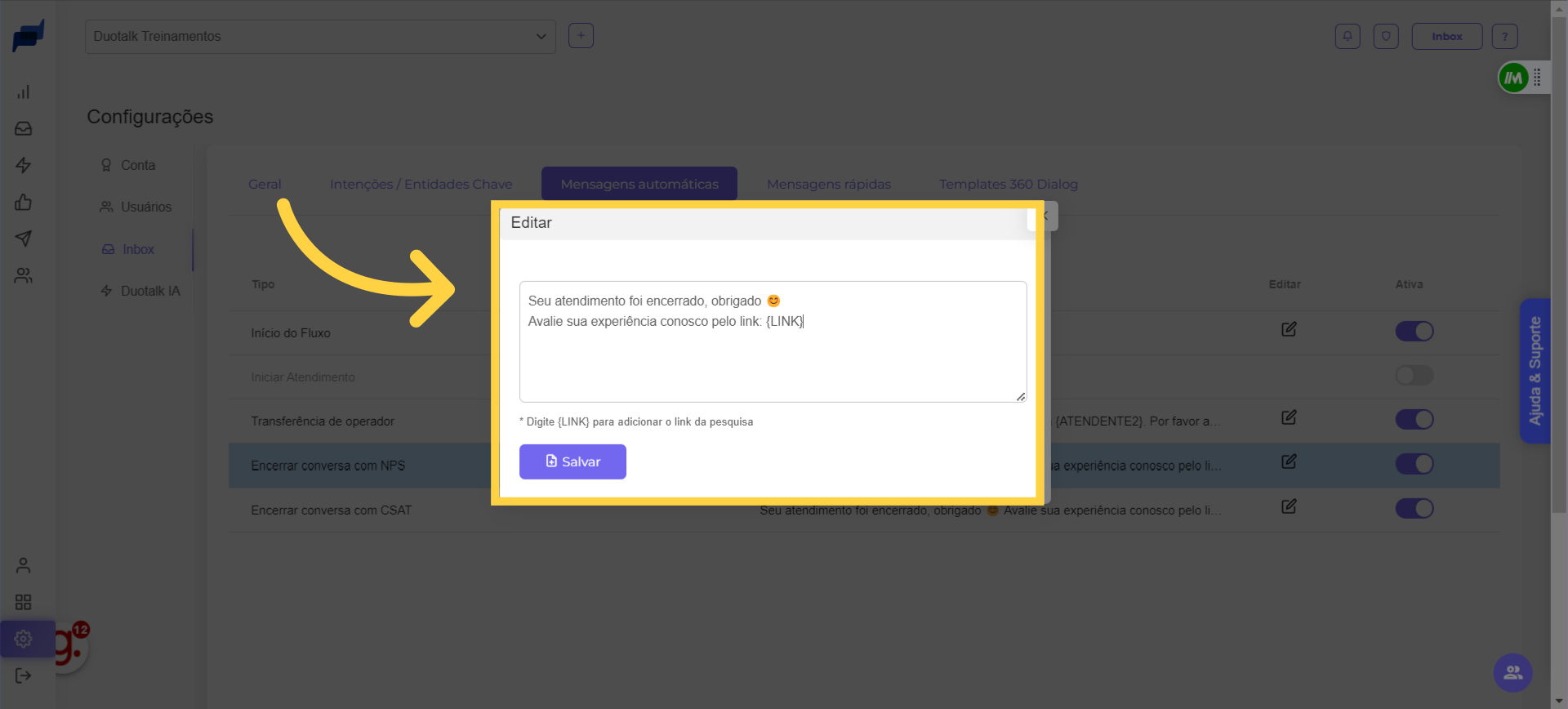The width and height of the screenshot is (1568, 709).
Task: Click the lightning bolt automation sidebar icon
Action: 23,165
